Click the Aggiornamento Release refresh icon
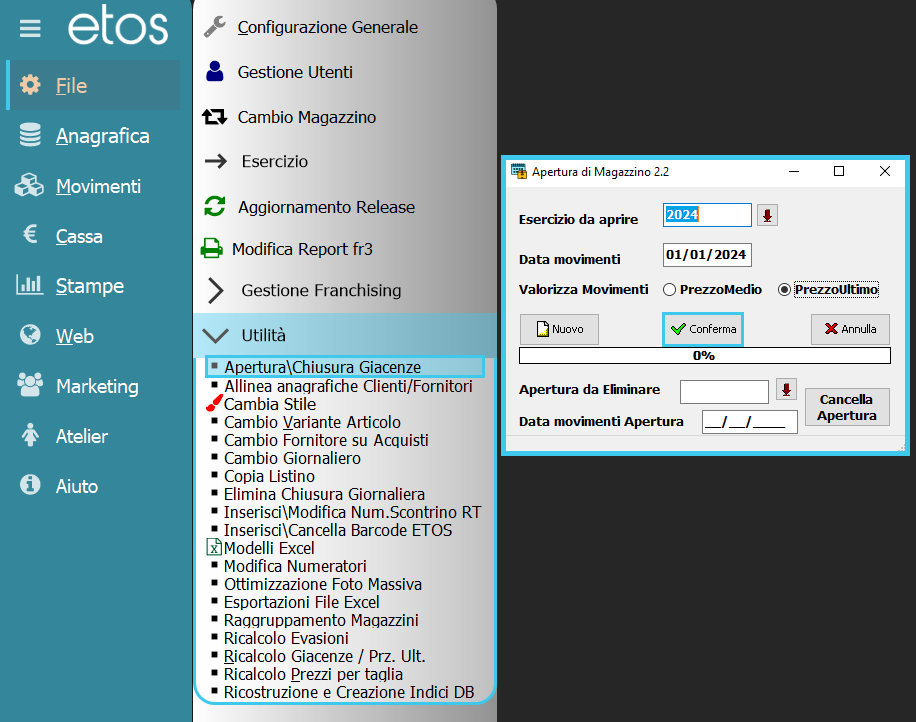Image resolution: width=916 pixels, height=722 pixels. tap(214, 206)
